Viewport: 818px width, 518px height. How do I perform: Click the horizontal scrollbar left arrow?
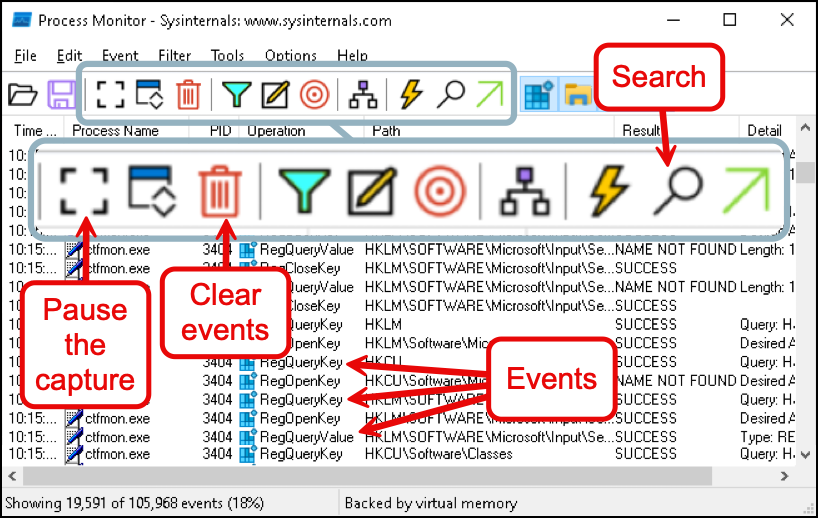tap(13, 476)
